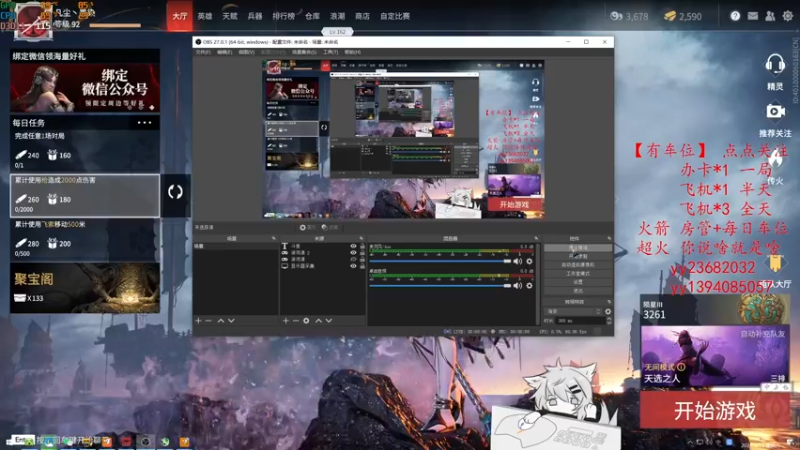Click the rank 3261 badge panel

(x=714, y=310)
